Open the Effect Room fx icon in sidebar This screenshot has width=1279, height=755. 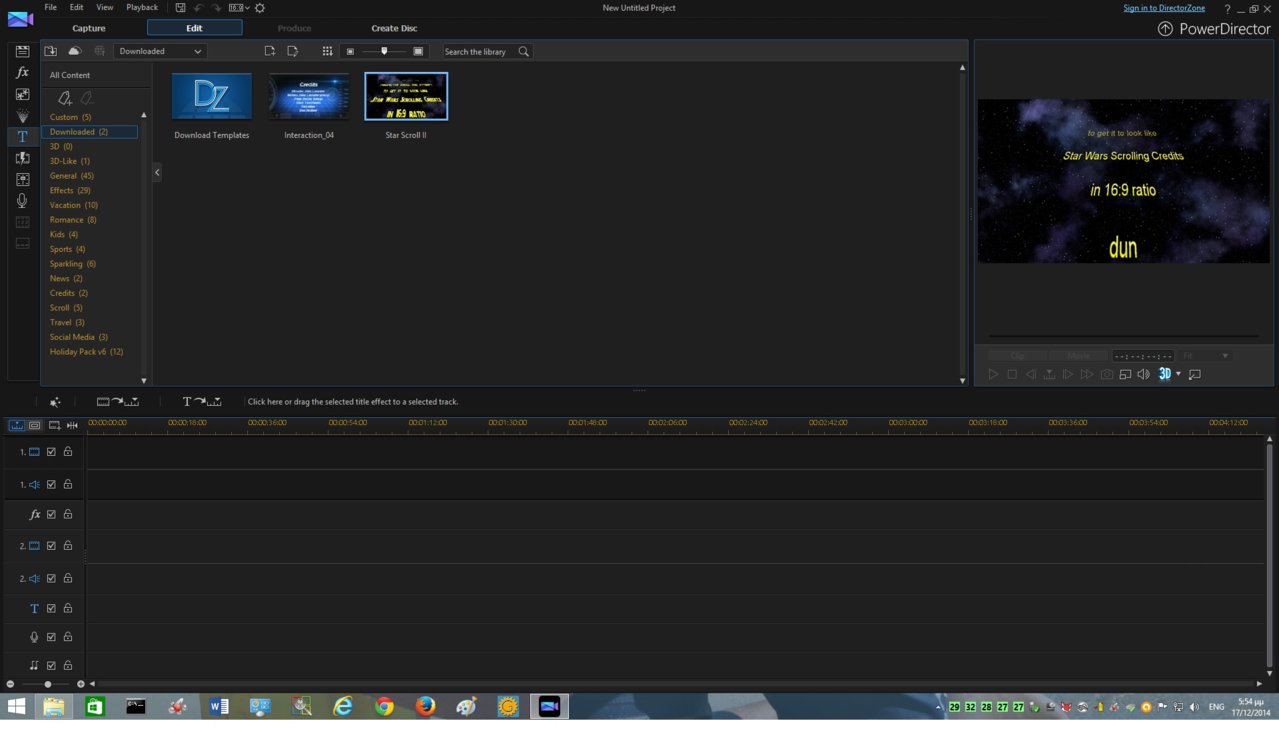(22, 73)
